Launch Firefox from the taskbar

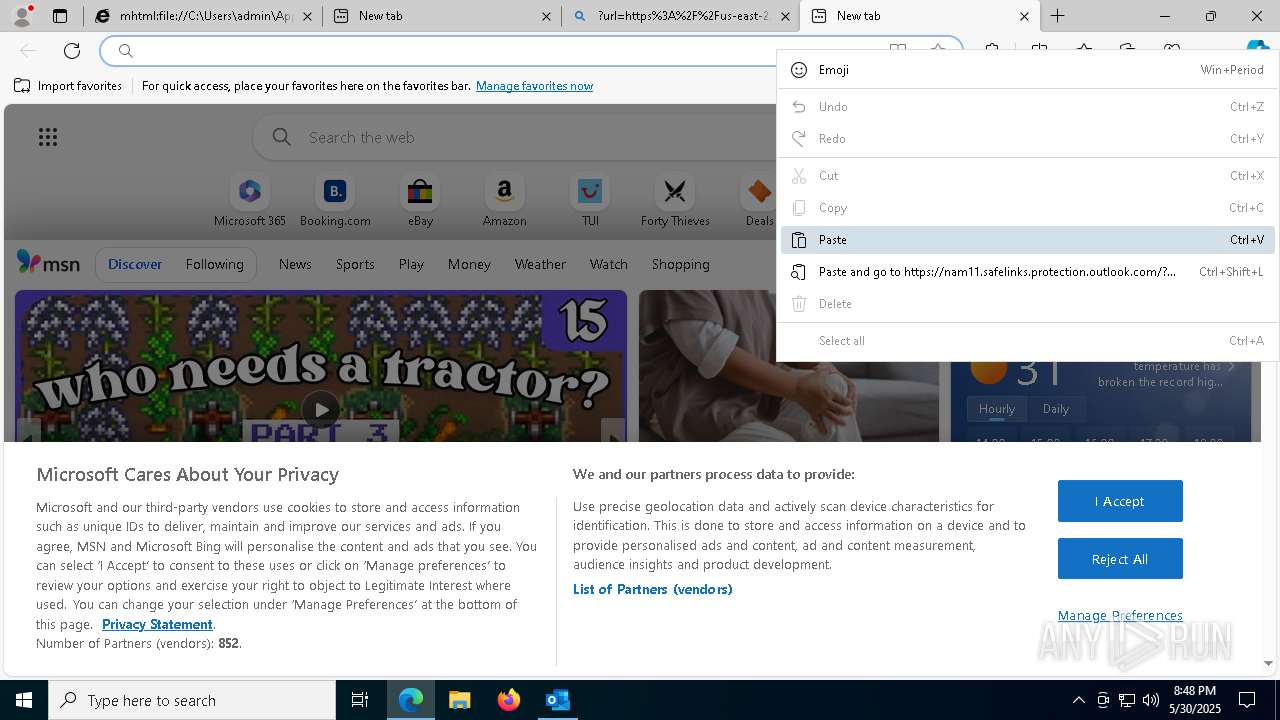click(509, 700)
